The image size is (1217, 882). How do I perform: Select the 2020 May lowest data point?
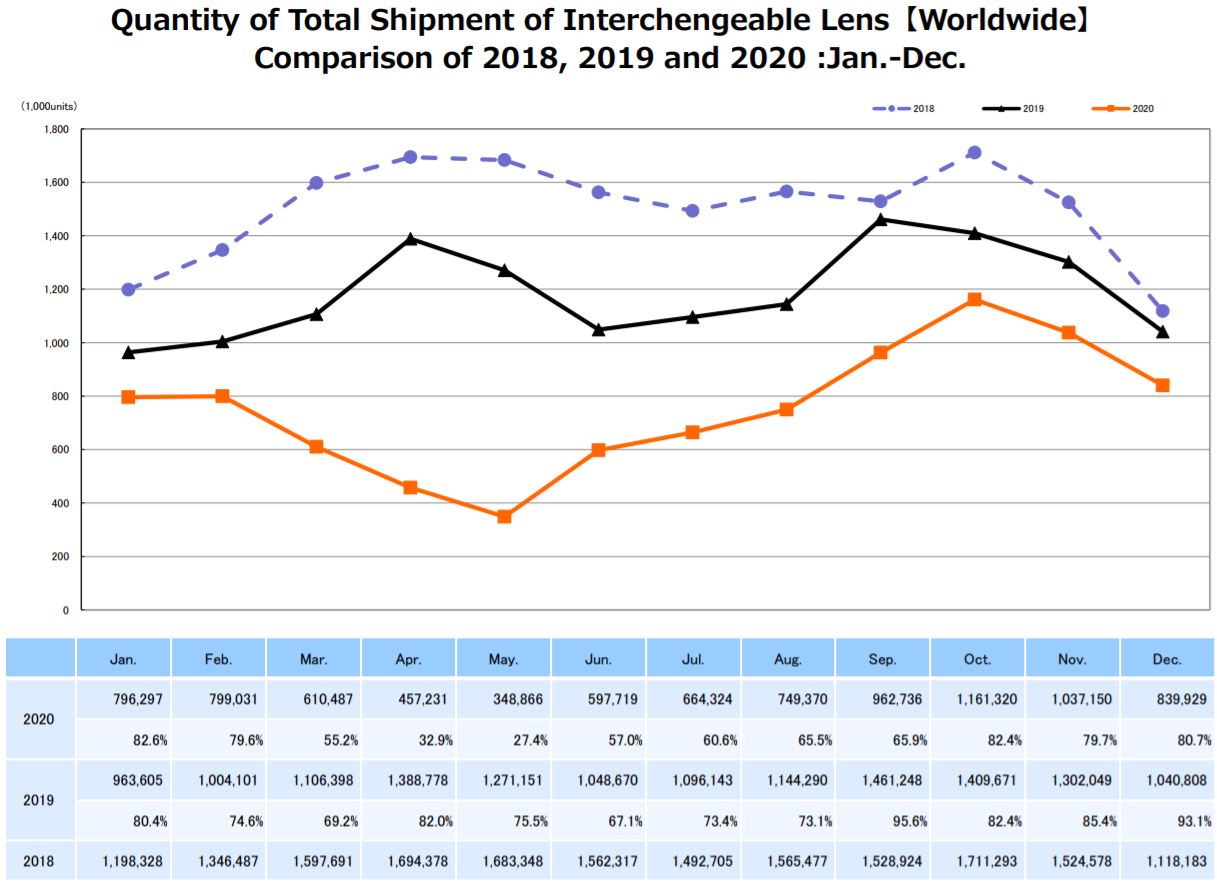point(504,517)
